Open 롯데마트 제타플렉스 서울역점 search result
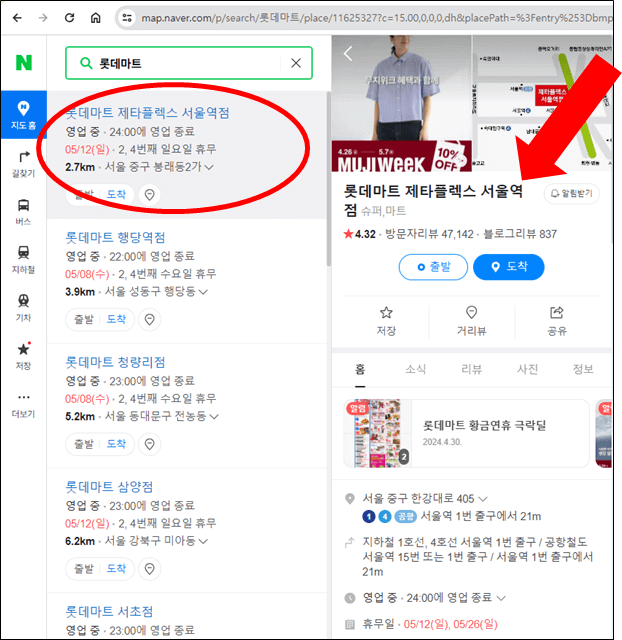The width and height of the screenshot is (622, 640). (148, 113)
